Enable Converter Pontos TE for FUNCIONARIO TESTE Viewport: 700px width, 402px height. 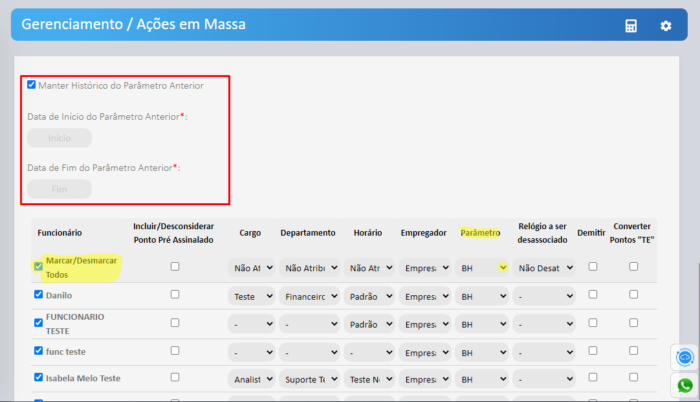(x=633, y=324)
